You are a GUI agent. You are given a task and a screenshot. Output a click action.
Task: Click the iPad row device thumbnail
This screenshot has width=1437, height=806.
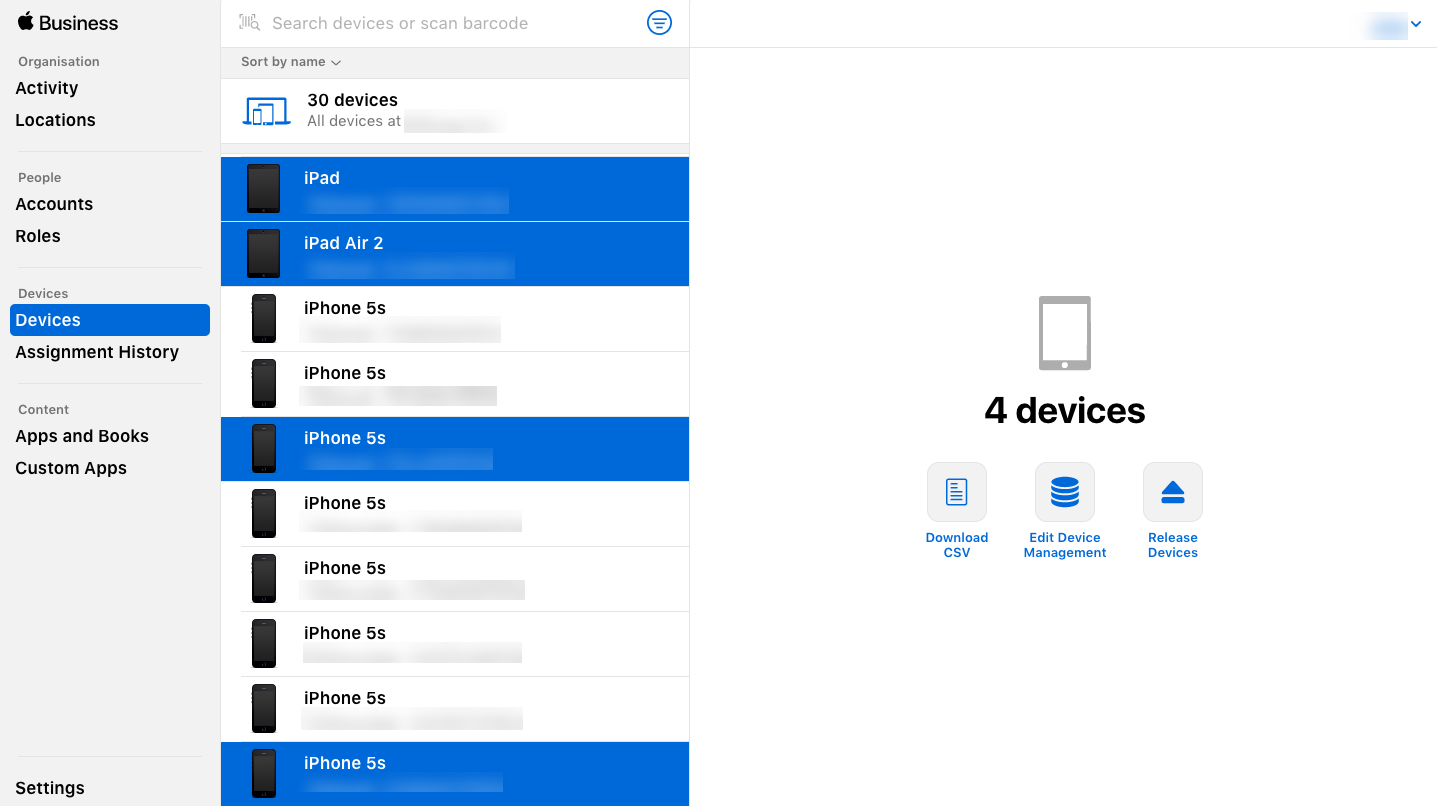pyautogui.click(x=264, y=189)
